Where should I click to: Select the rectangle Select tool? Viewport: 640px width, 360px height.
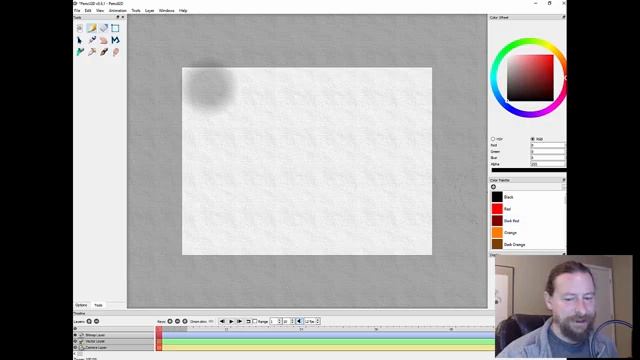(116, 28)
